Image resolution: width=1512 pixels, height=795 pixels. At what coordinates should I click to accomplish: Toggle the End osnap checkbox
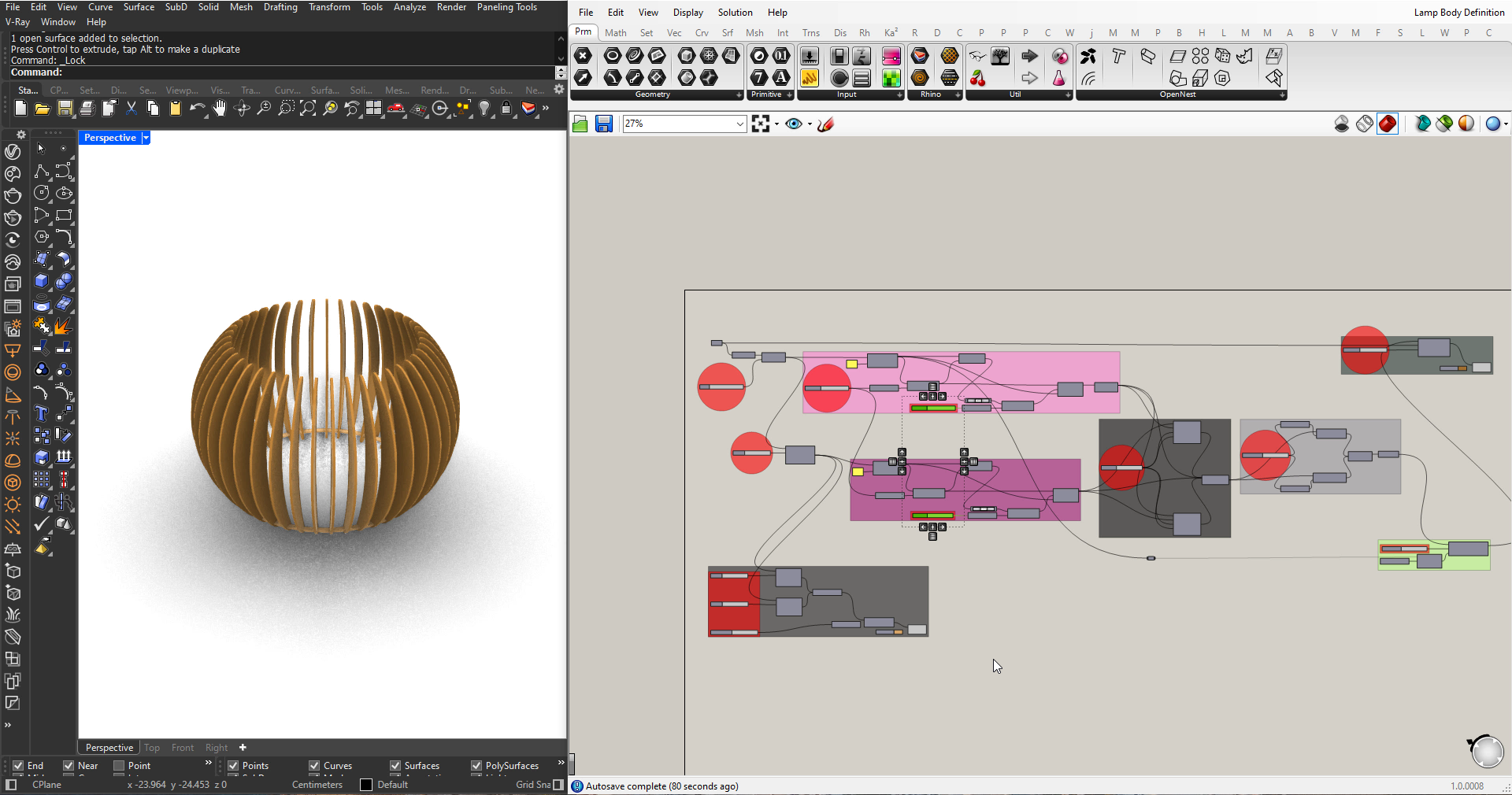pos(18,766)
